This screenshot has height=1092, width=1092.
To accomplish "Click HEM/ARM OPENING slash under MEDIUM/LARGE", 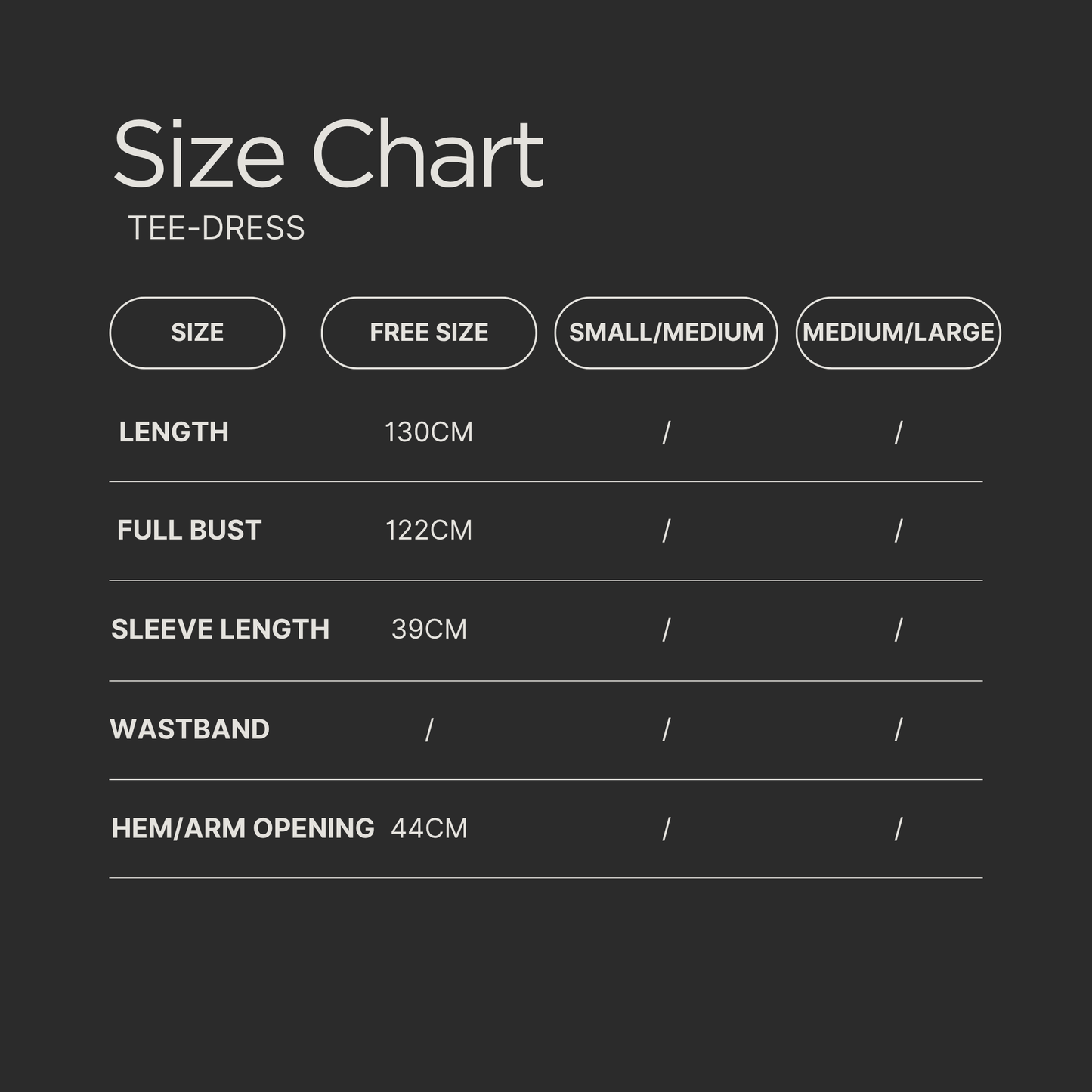I will pos(898,830).
